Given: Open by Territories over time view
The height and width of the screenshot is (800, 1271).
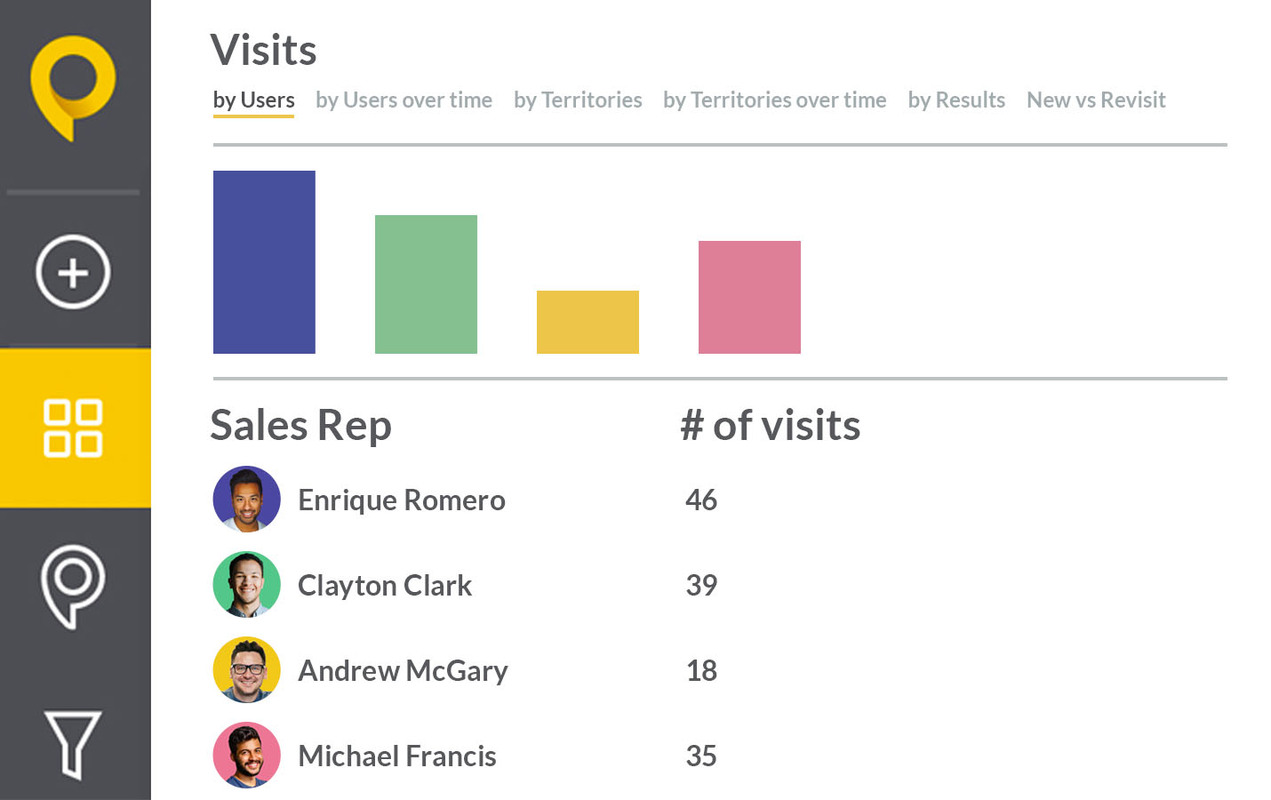Looking at the screenshot, I should click(774, 100).
